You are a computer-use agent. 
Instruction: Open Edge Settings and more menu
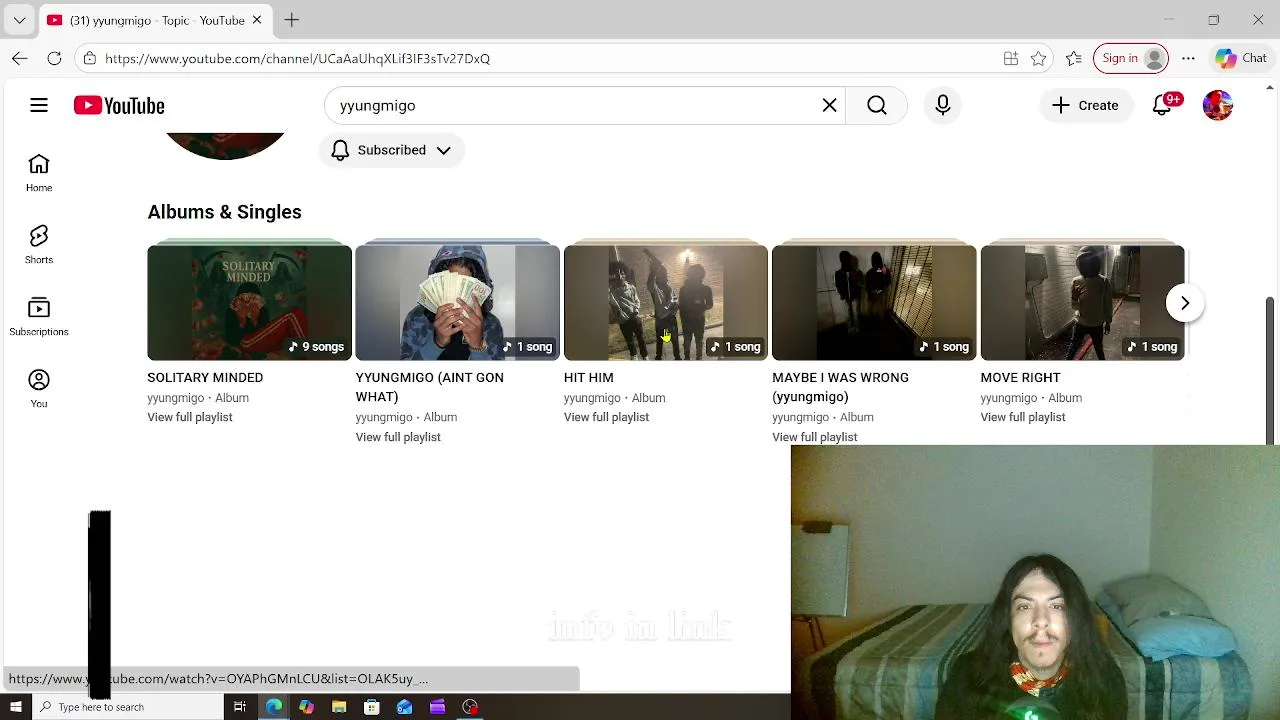point(1188,58)
